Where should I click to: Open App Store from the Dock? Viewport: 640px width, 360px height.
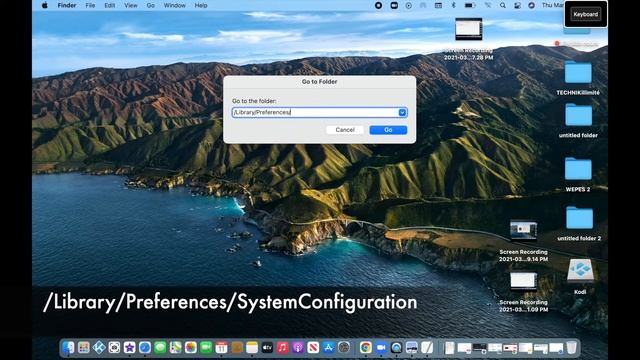(329, 347)
